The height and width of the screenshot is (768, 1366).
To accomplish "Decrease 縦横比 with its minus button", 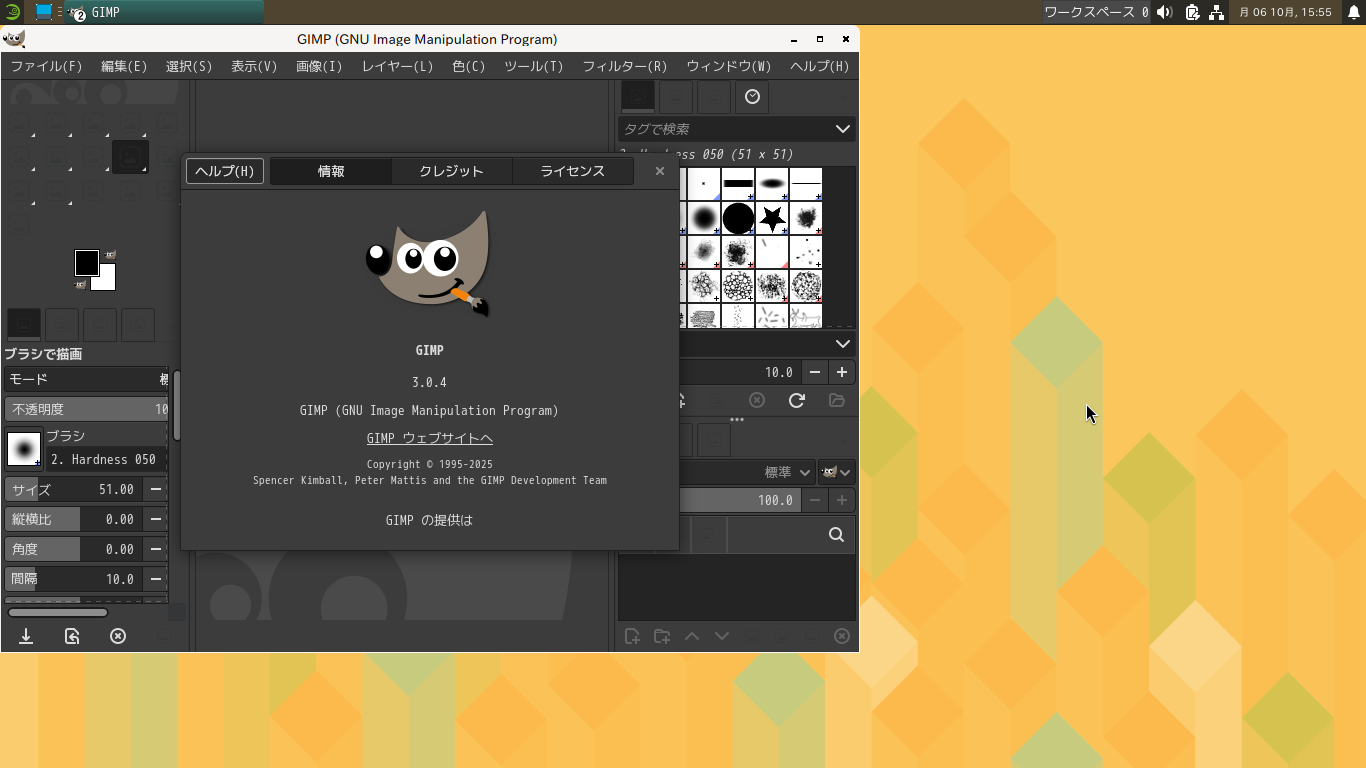I will (x=155, y=519).
